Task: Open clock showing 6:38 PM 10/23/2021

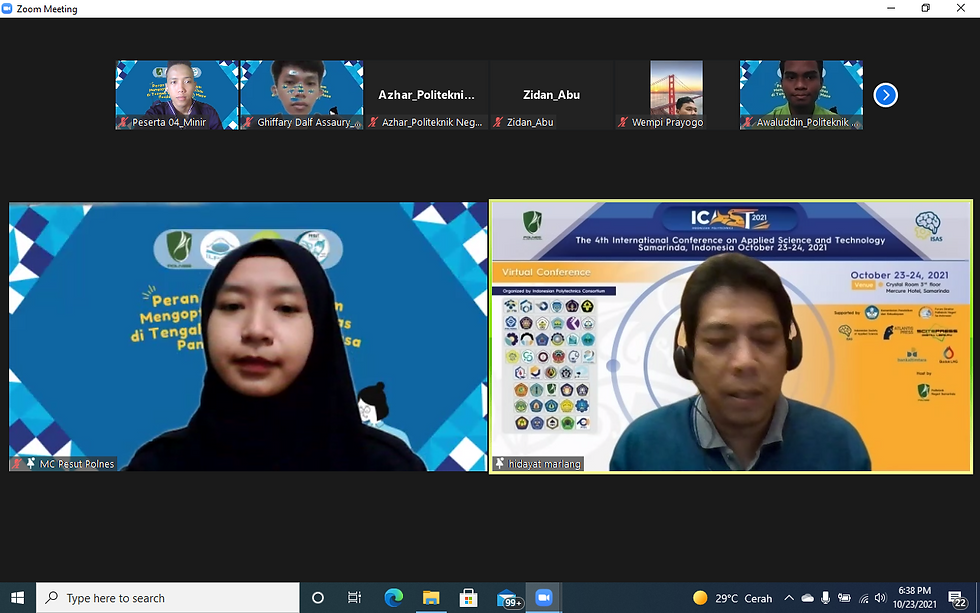Action: (x=914, y=597)
